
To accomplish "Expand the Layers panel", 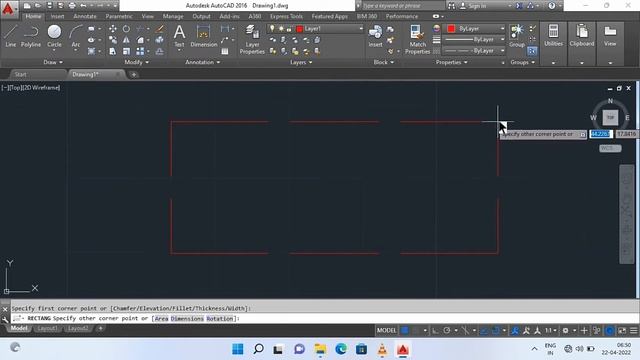I will (301, 62).
